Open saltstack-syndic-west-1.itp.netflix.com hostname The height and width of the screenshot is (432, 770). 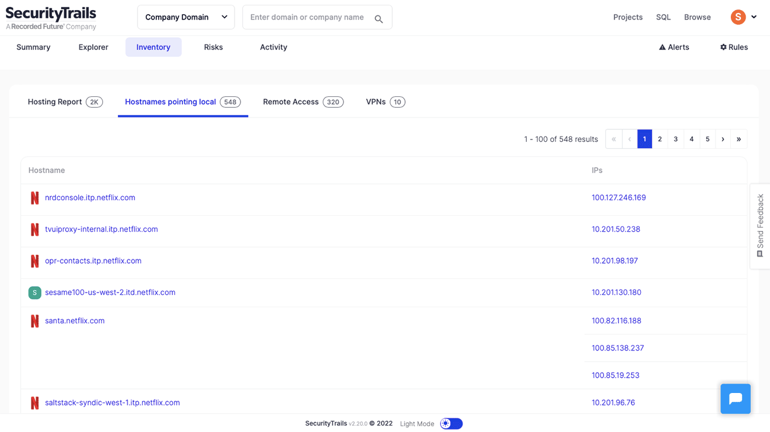[x=112, y=403]
